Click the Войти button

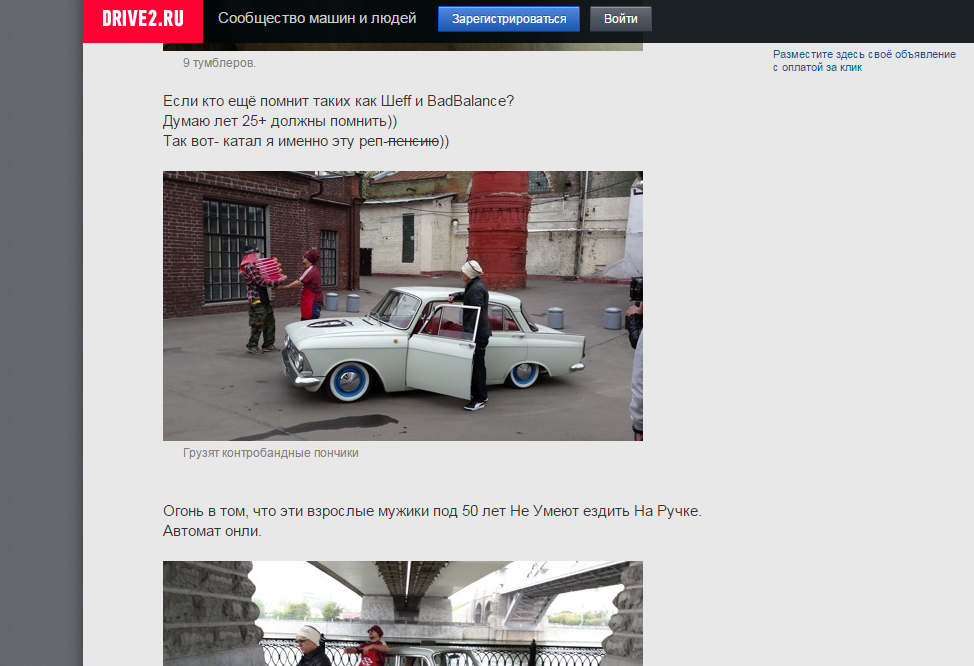[621, 19]
